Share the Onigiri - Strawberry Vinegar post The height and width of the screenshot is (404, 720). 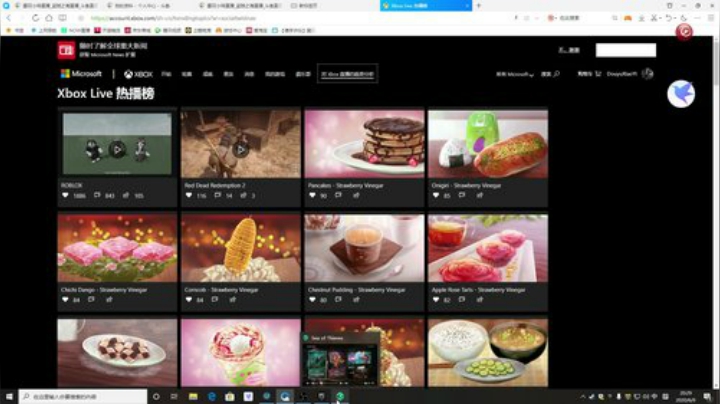click(479, 196)
